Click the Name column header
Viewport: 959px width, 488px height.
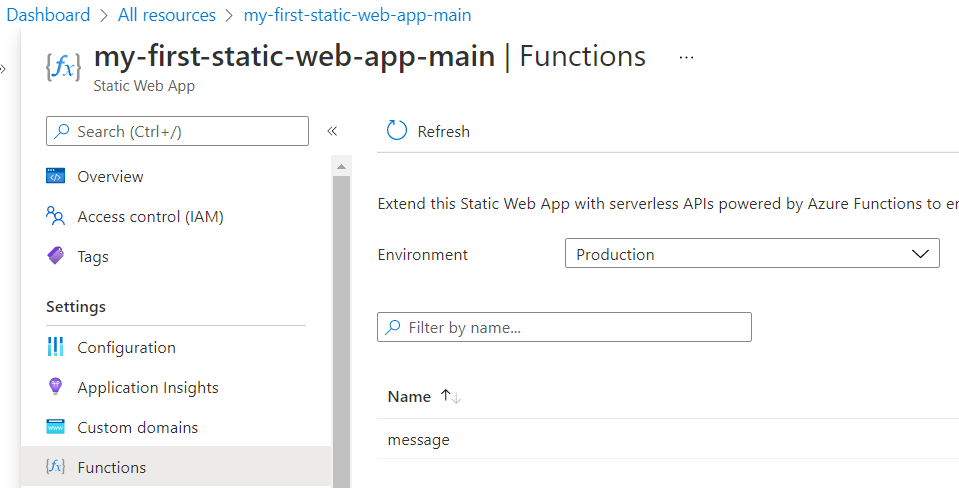[x=409, y=396]
